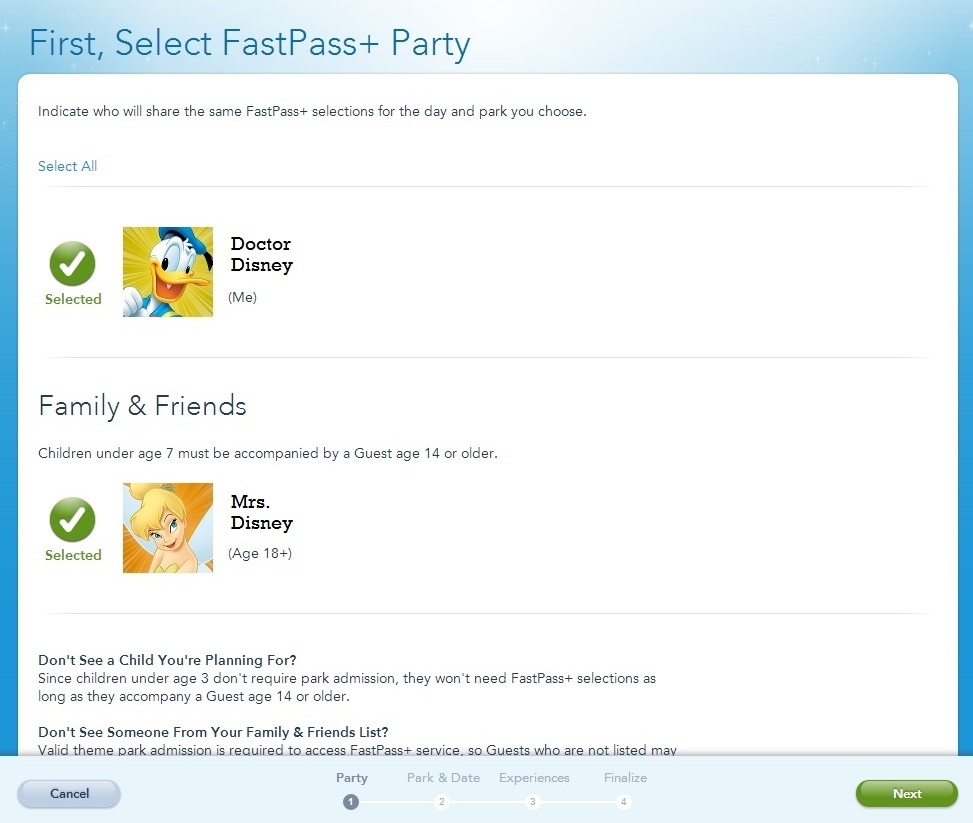Go to the Park & Date step label
The width and height of the screenshot is (973, 823).
point(443,777)
